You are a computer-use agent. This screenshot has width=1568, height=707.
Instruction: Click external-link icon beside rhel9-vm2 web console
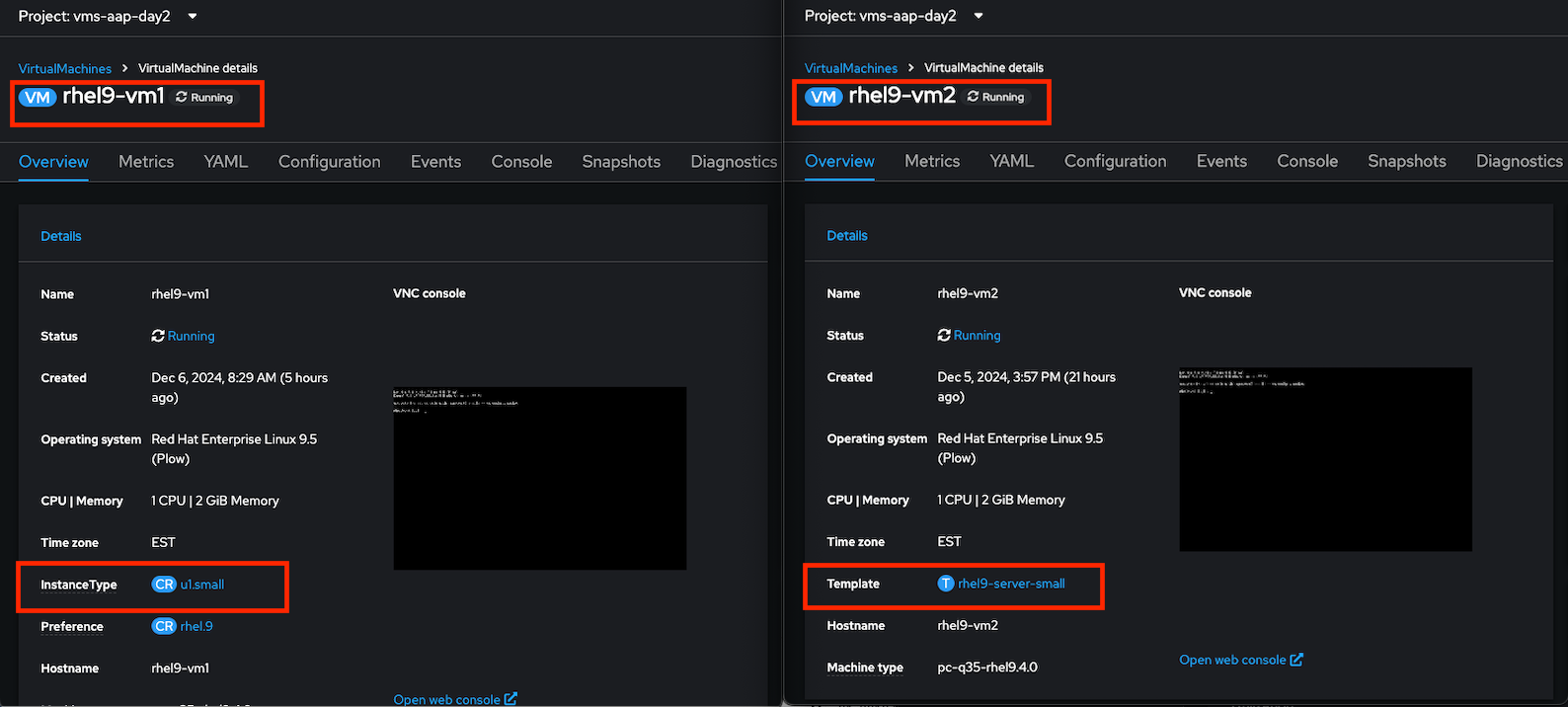(x=1296, y=660)
